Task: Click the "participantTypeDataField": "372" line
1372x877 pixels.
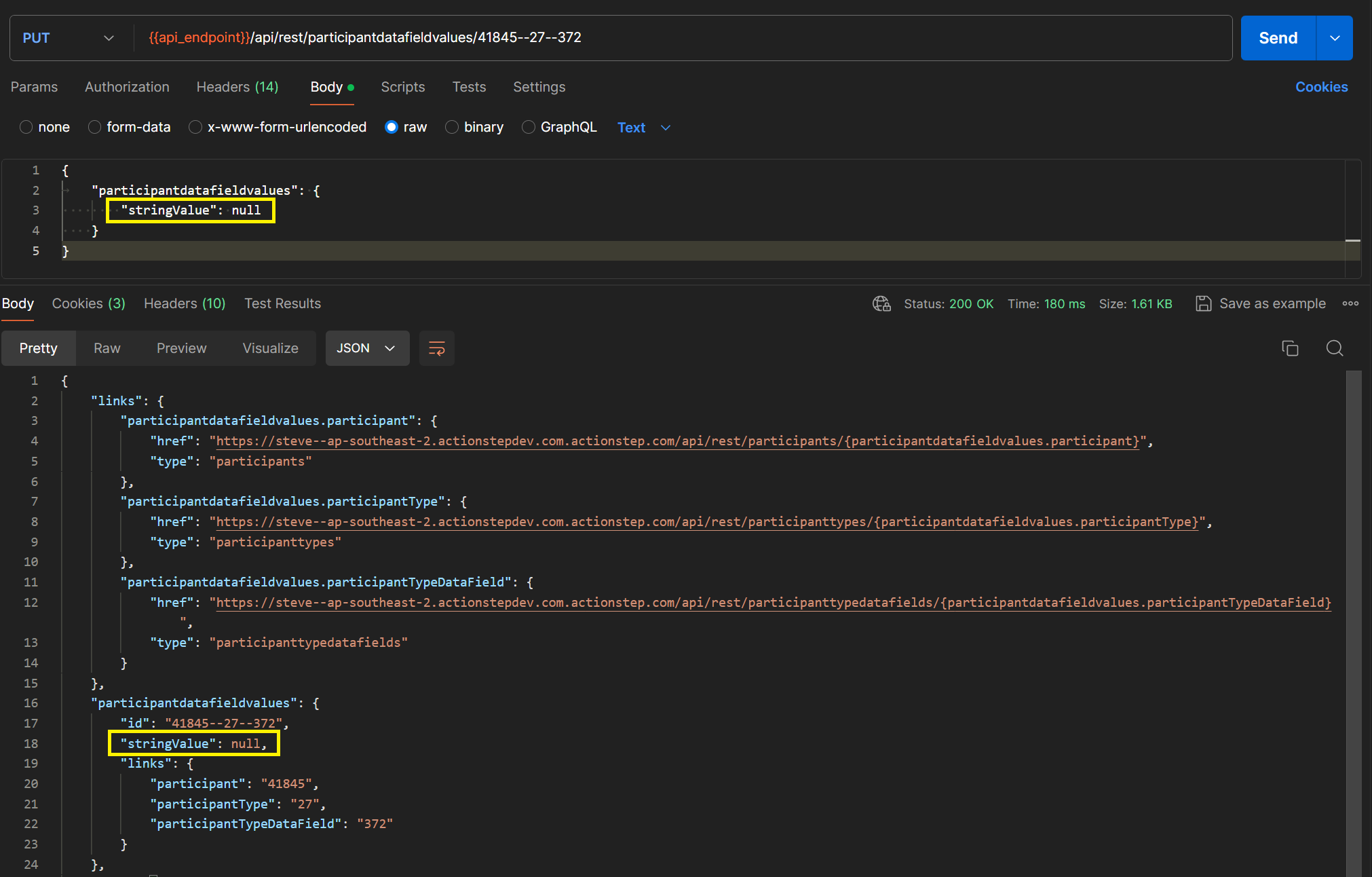Action: coord(271,824)
